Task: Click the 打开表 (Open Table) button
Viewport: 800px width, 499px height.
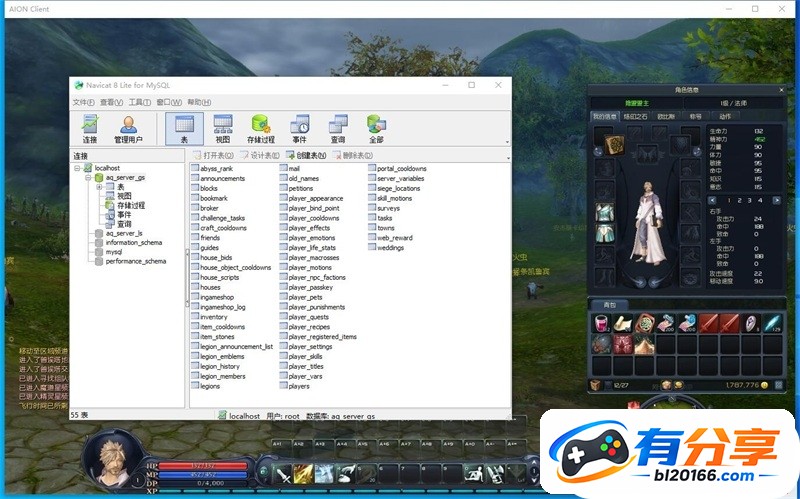Action: pos(213,155)
